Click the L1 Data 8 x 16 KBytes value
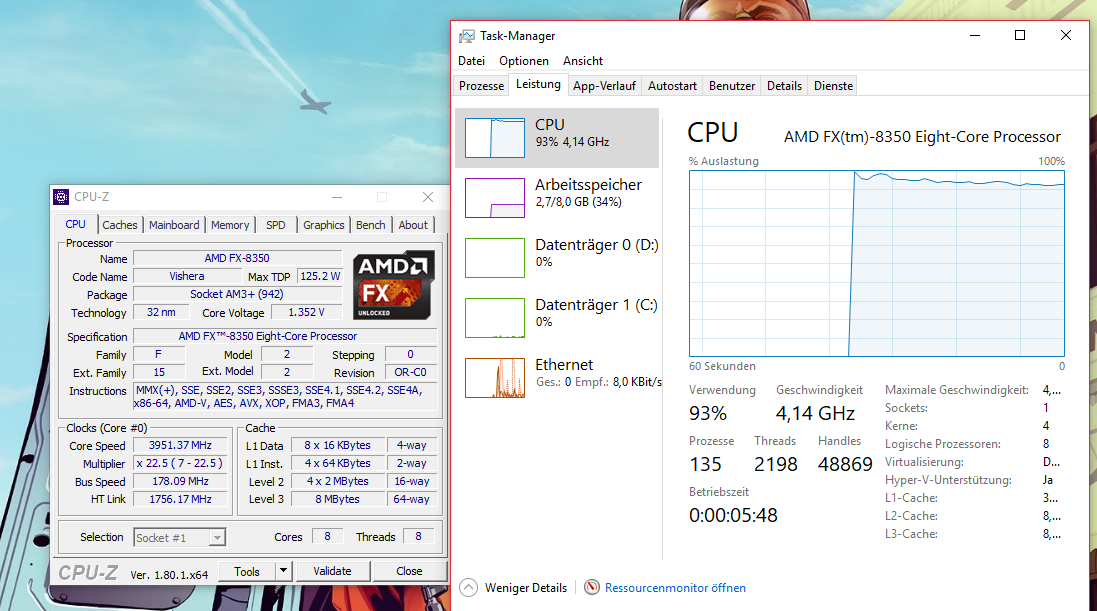 (x=337, y=445)
